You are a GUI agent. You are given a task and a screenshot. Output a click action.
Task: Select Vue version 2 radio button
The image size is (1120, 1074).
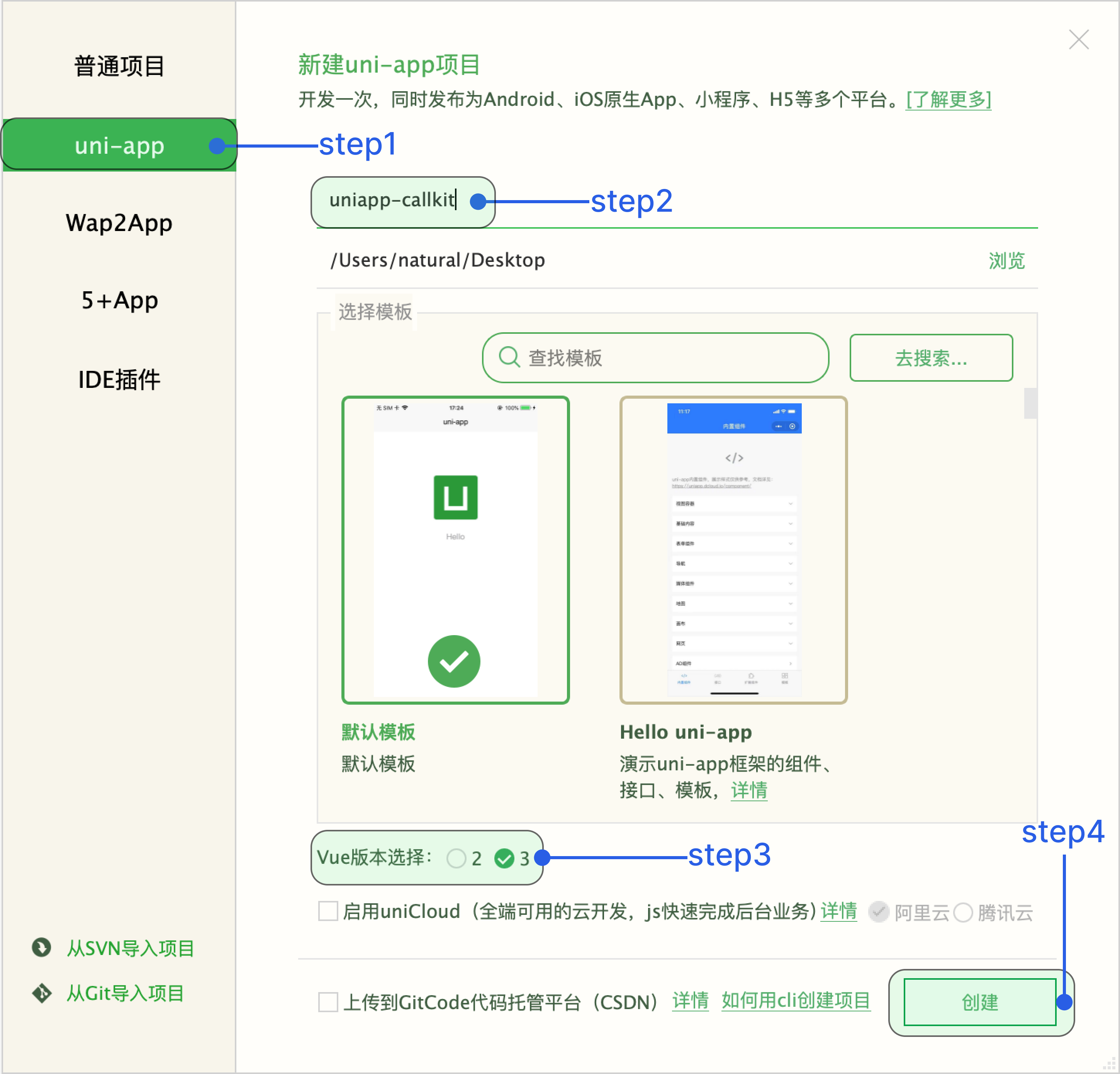pos(456,857)
